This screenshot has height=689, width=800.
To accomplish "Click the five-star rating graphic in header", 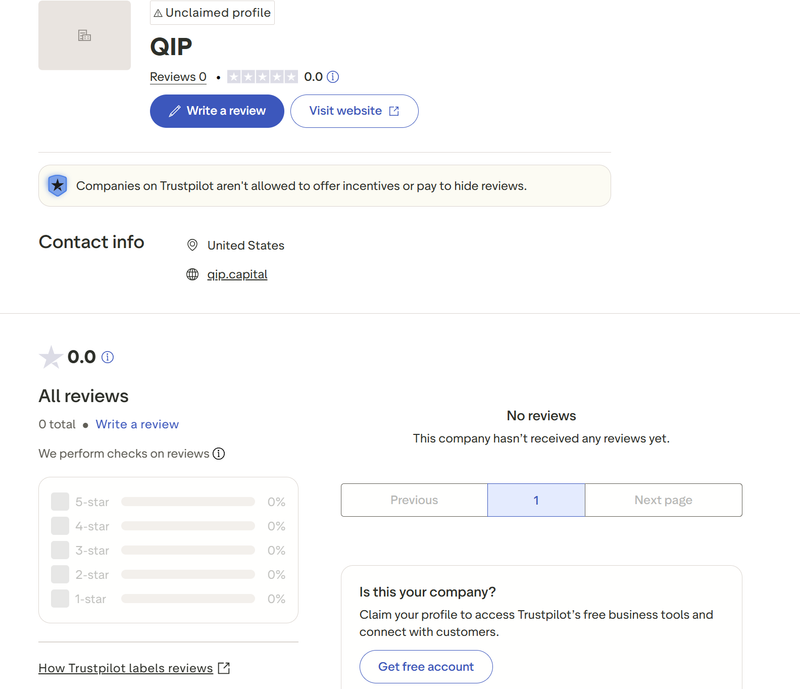I will [x=262, y=77].
